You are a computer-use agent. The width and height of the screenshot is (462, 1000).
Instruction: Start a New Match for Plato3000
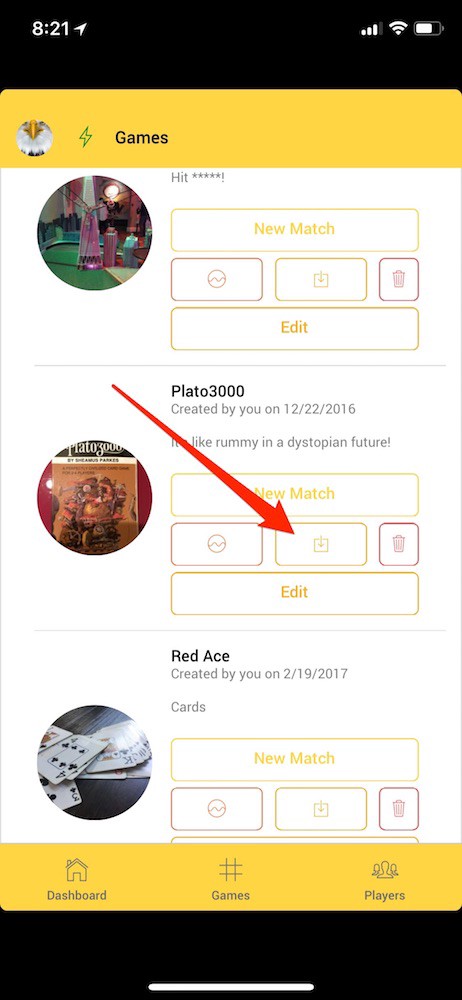pyautogui.click(x=295, y=494)
